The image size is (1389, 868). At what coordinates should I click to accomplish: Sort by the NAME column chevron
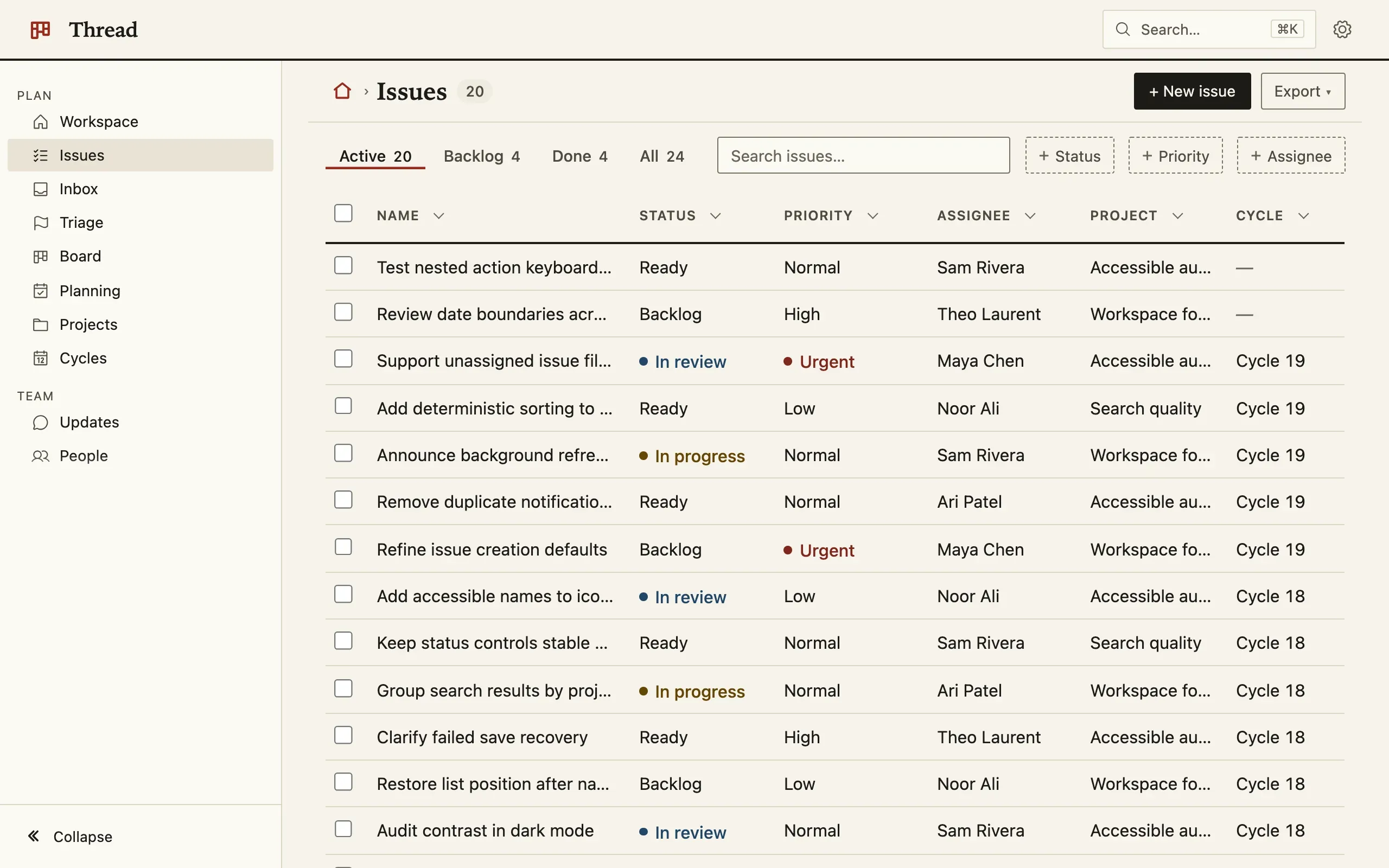438,216
